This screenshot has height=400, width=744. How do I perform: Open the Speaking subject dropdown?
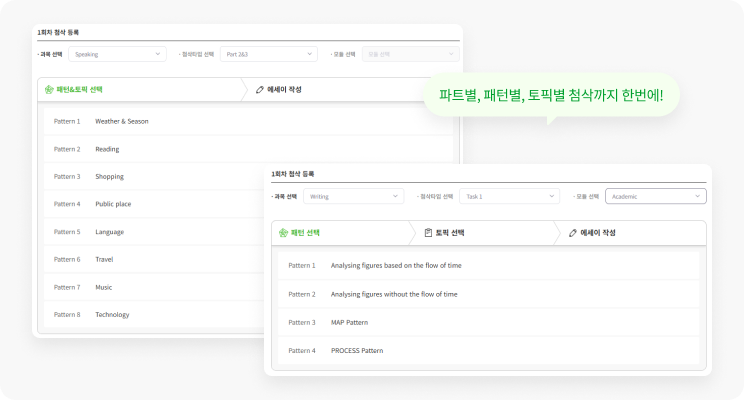[x=117, y=54]
